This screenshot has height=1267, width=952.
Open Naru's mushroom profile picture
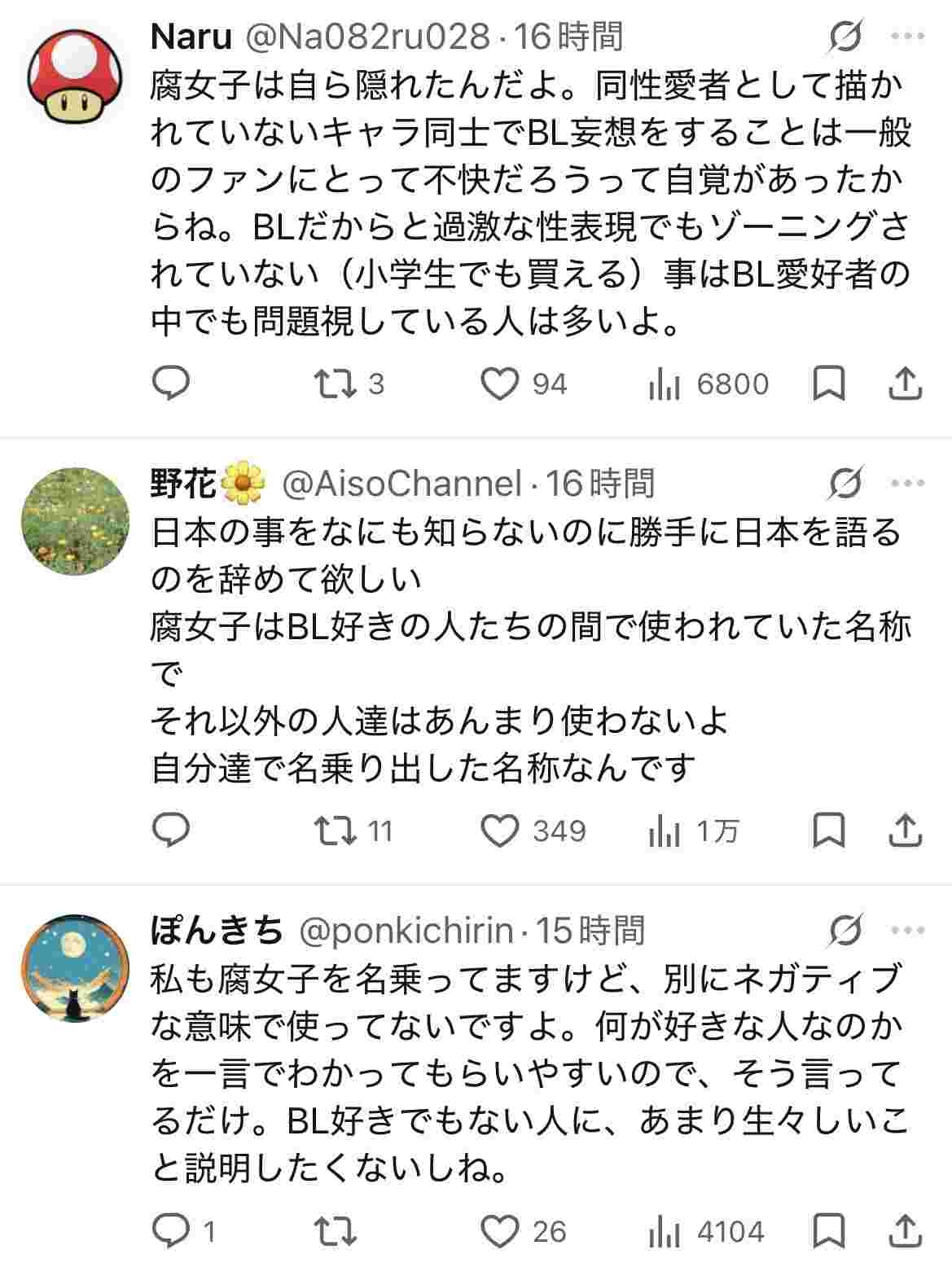click(x=74, y=77)
